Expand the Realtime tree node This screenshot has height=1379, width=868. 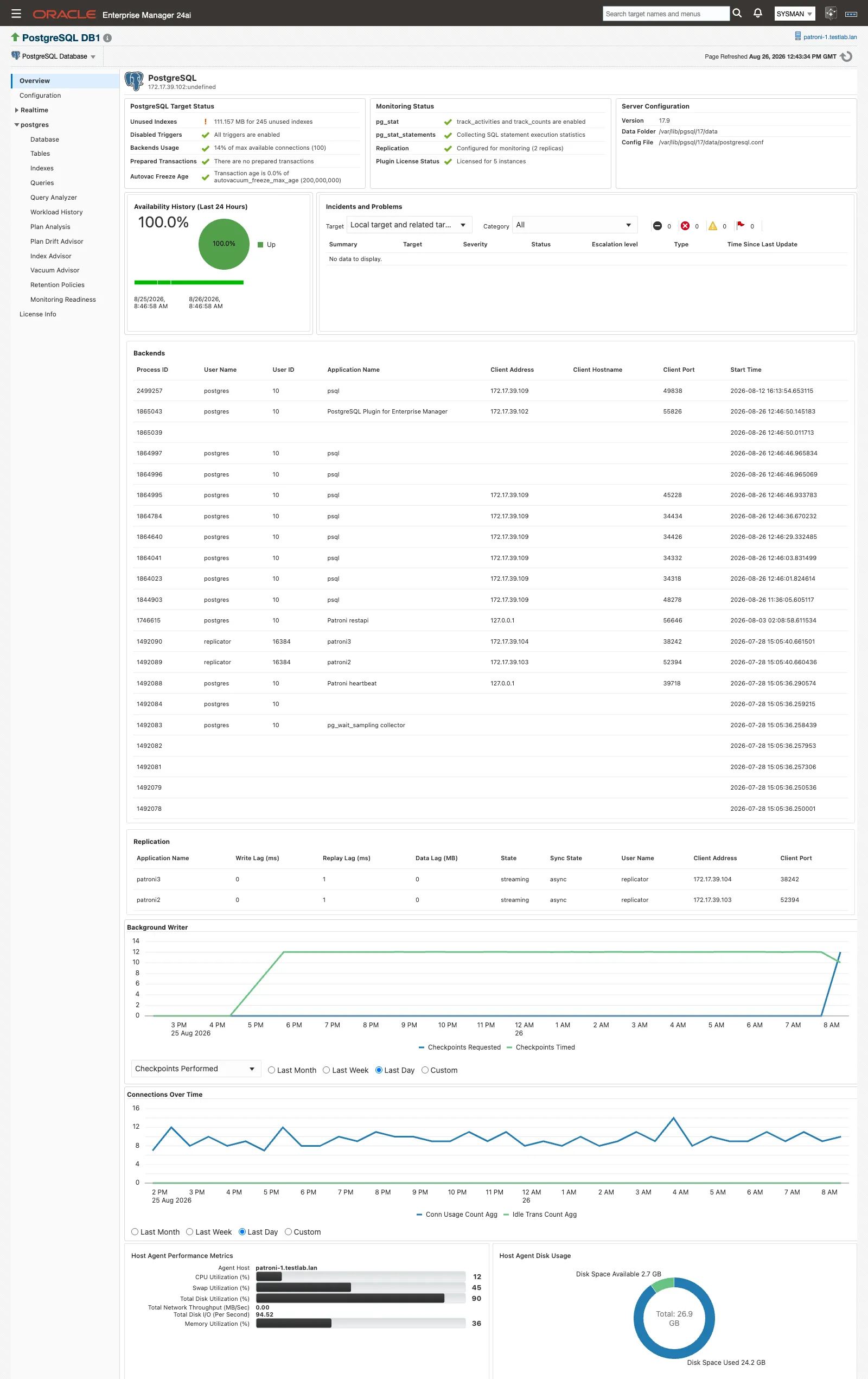tap(17, 110)
